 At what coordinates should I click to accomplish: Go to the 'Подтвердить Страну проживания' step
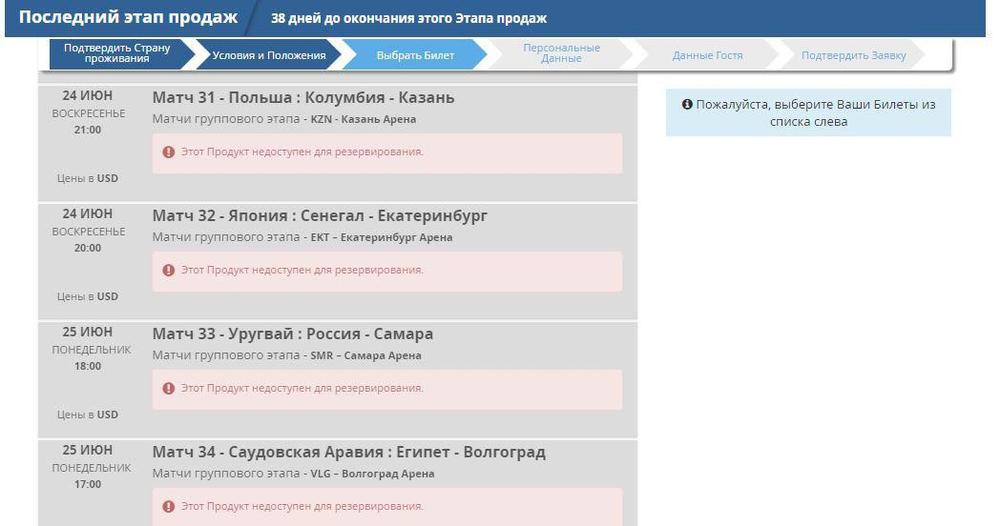pyautogui.click(x=117, y=54)
